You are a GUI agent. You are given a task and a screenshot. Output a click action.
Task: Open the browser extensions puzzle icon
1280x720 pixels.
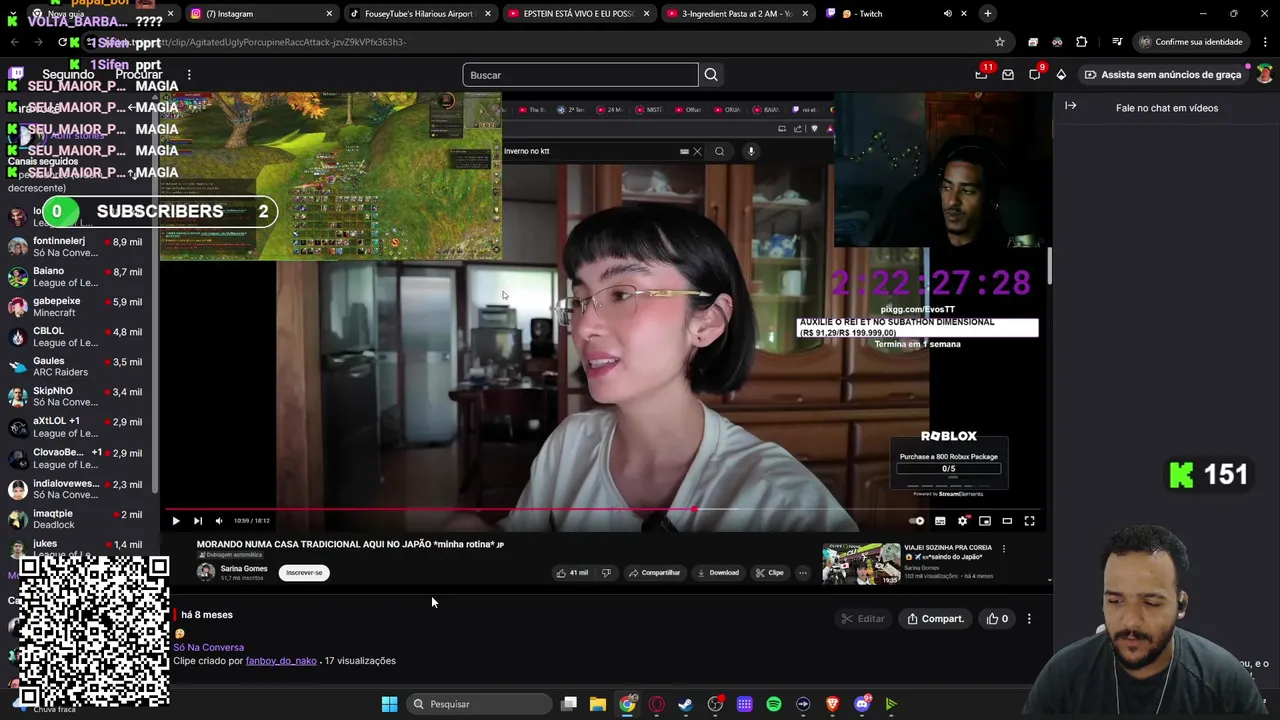(1081, 42)
